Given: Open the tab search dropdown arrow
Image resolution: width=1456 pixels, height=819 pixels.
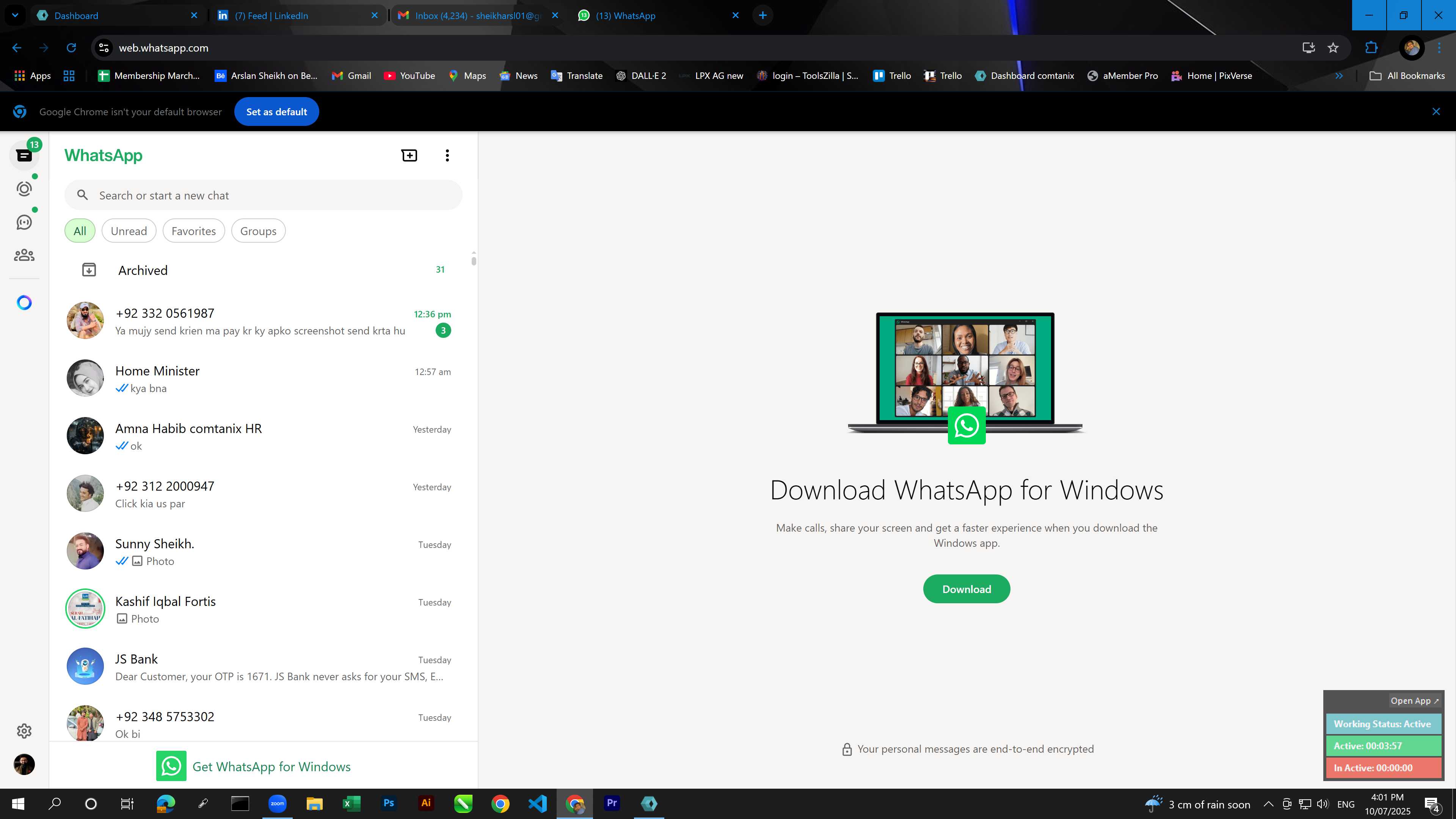Looking at the screenshot, I should coord(15,15).
